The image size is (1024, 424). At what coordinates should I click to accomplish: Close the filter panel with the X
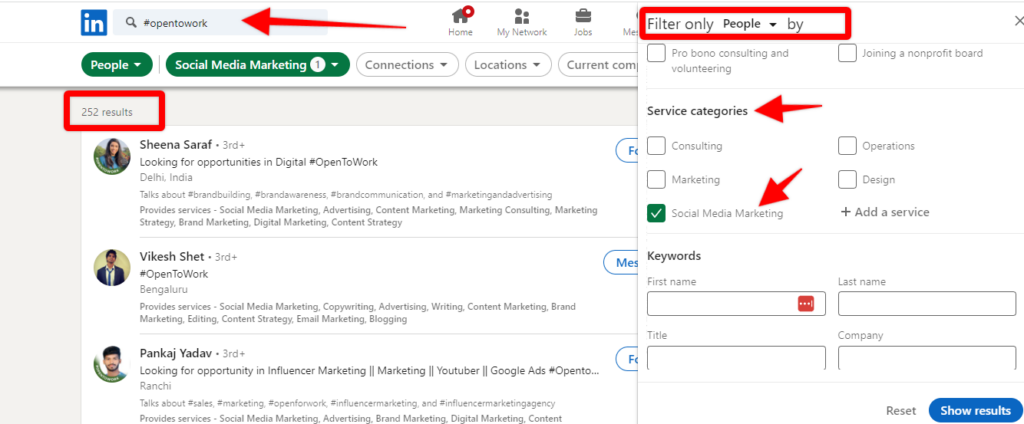(1019, 21)
